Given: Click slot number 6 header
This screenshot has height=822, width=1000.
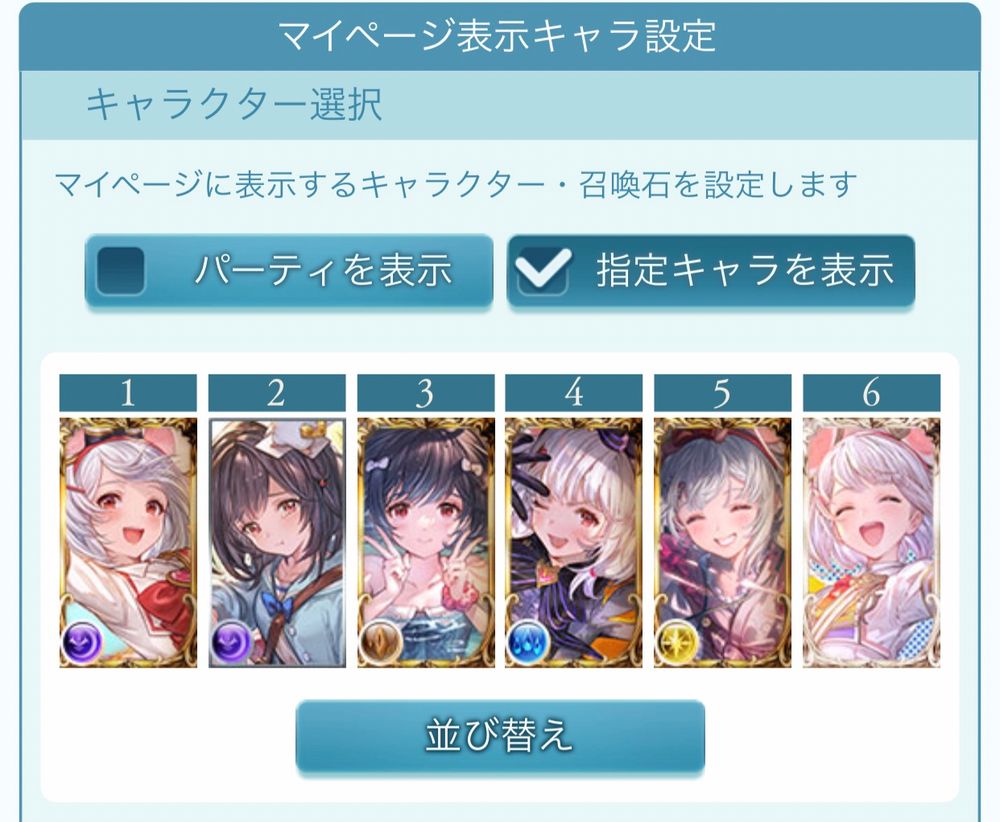Looking at the screenshot, I should click(871, 392).
